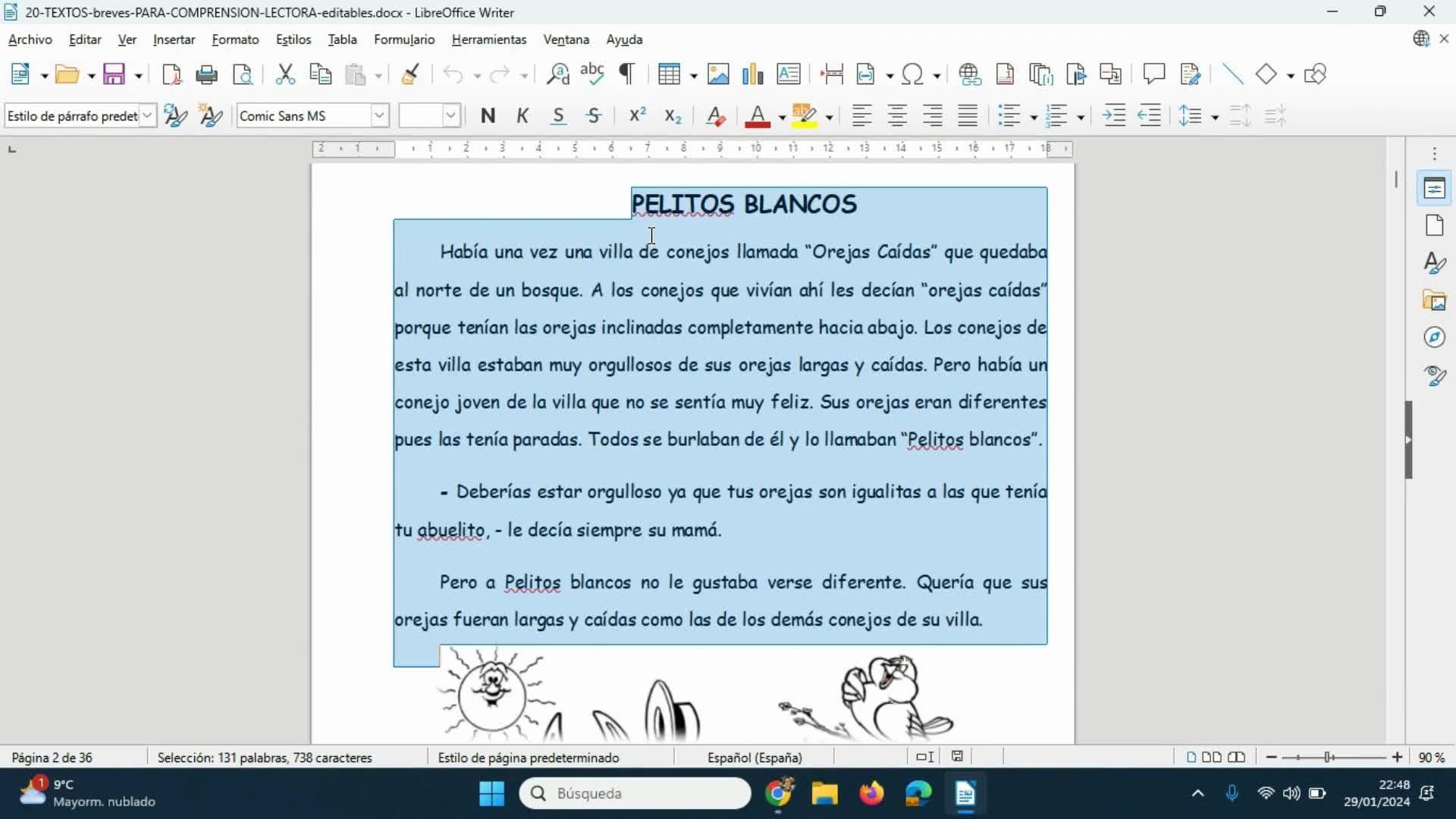Toggle italic K formatting button
This screenshot has height=819, width=1456.
tap(522, 116)
